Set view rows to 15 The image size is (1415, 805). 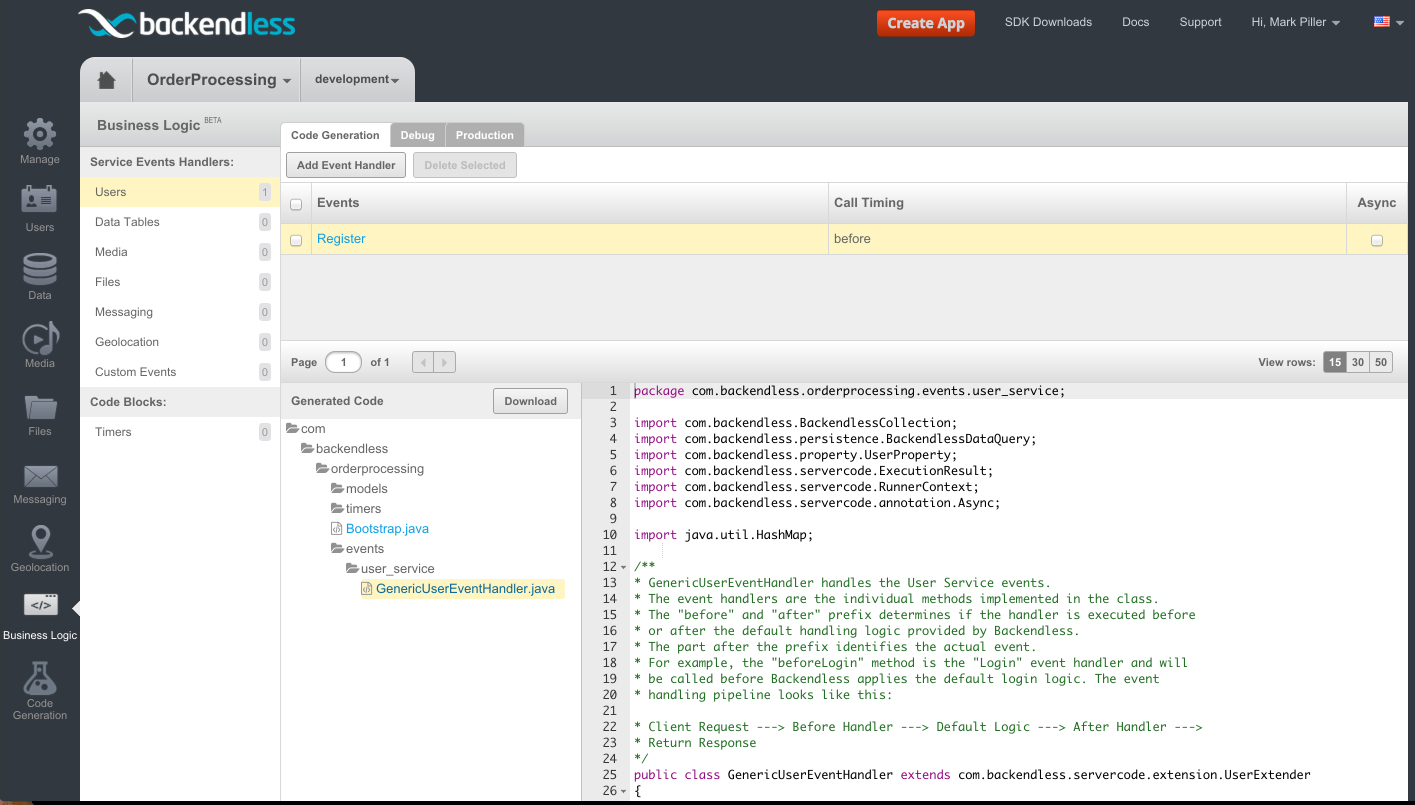point(1334,362)
